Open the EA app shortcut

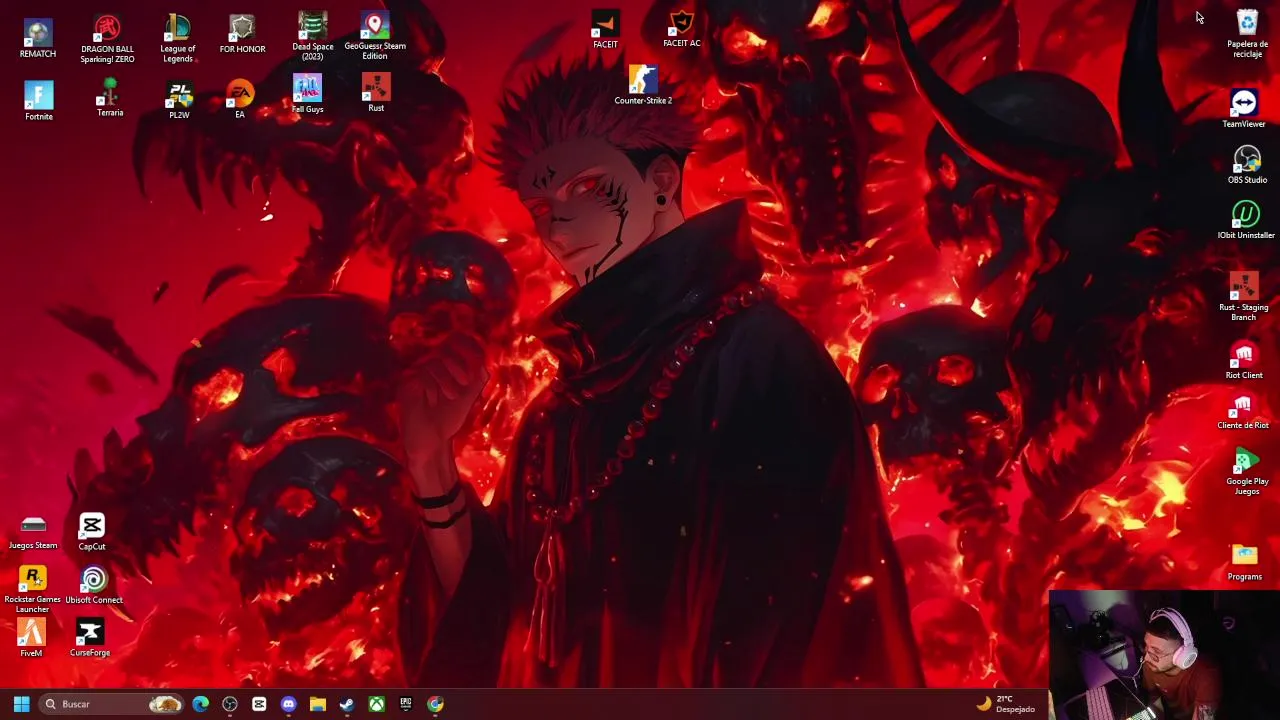(x=240, y=101)
